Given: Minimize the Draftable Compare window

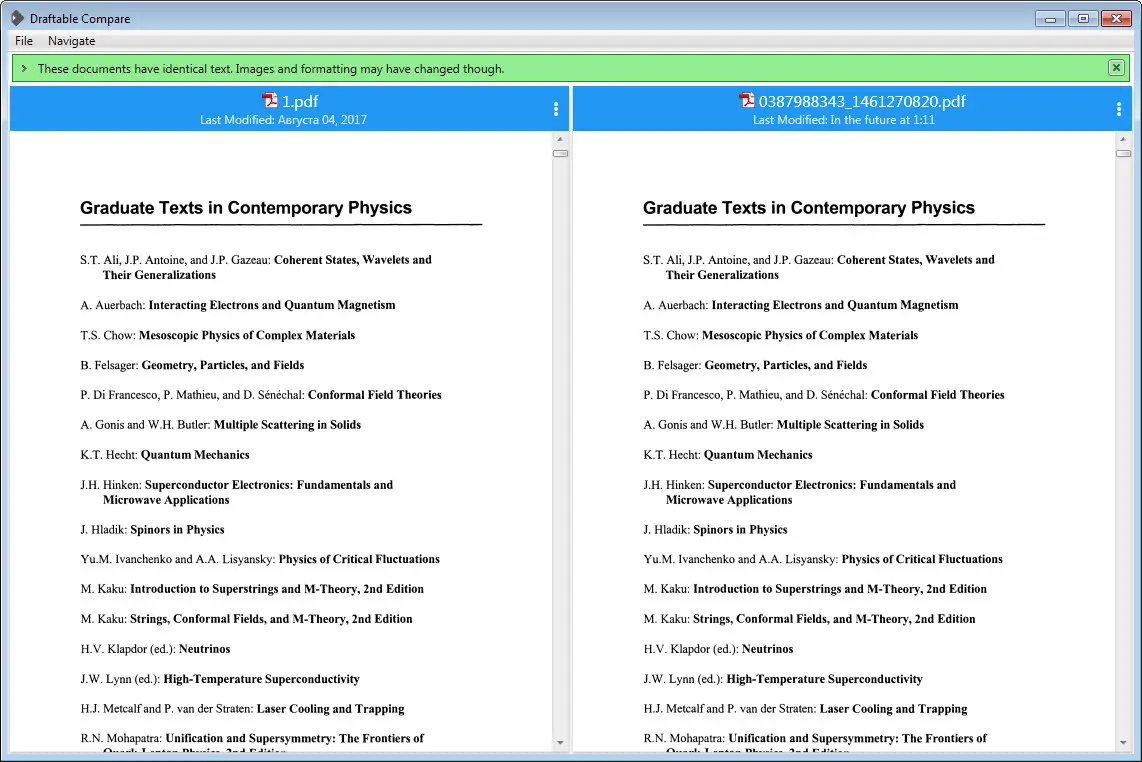Looking at the screenshot, I should point(1050,19).
